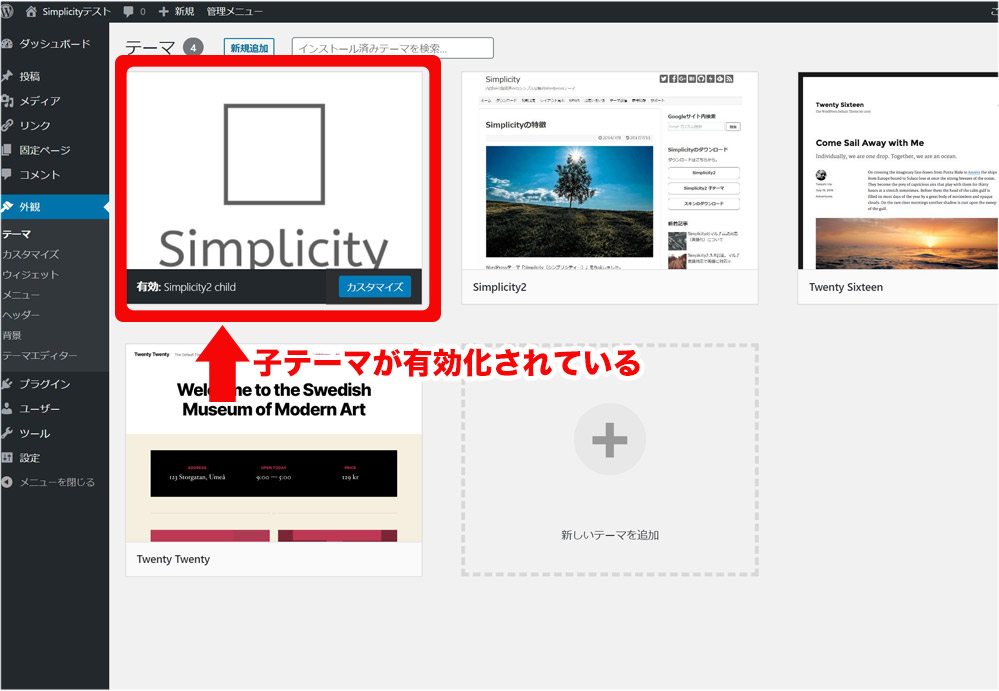Open the comments bubble icon in admin bar
The image size is (999, 691).
129,11
